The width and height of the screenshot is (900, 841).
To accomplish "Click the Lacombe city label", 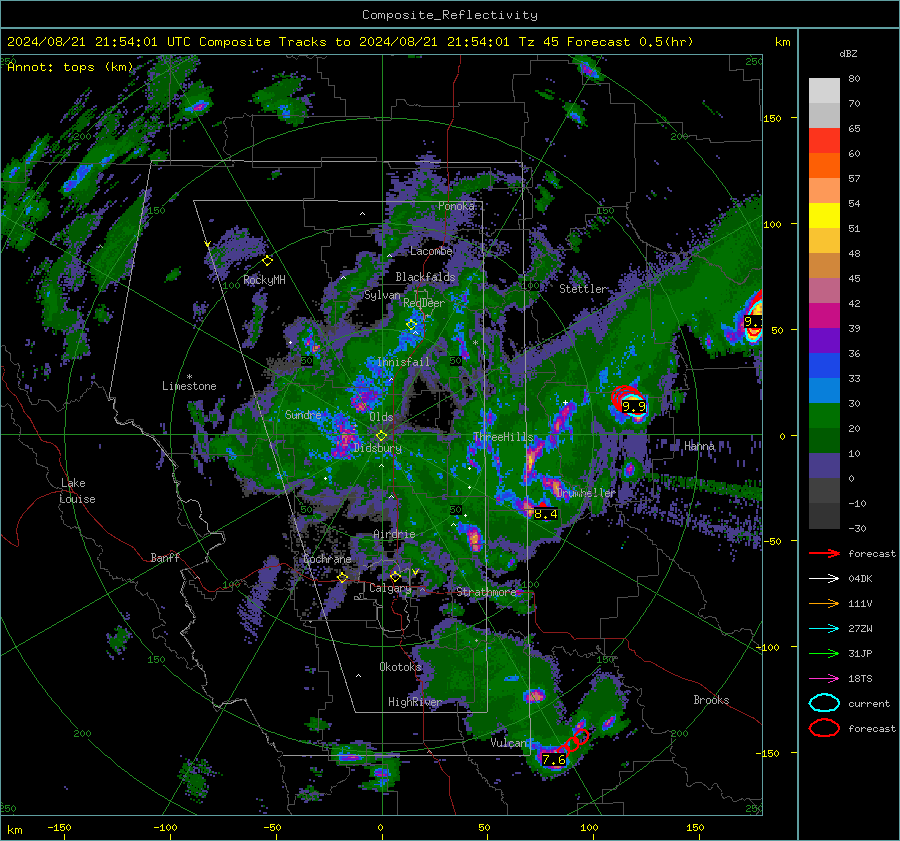I will (x=431, y=251).
